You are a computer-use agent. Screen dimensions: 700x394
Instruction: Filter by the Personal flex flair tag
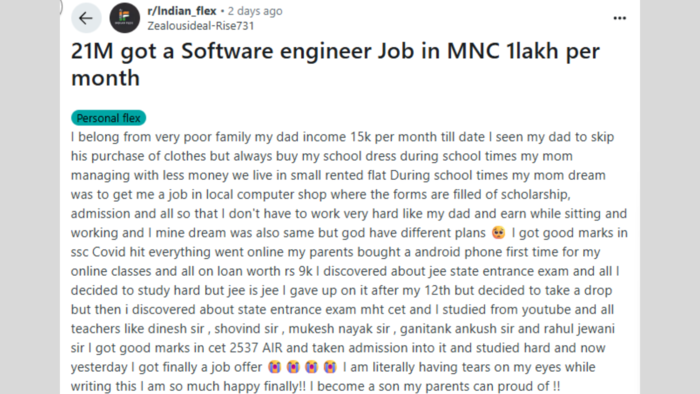pos(108,118)
